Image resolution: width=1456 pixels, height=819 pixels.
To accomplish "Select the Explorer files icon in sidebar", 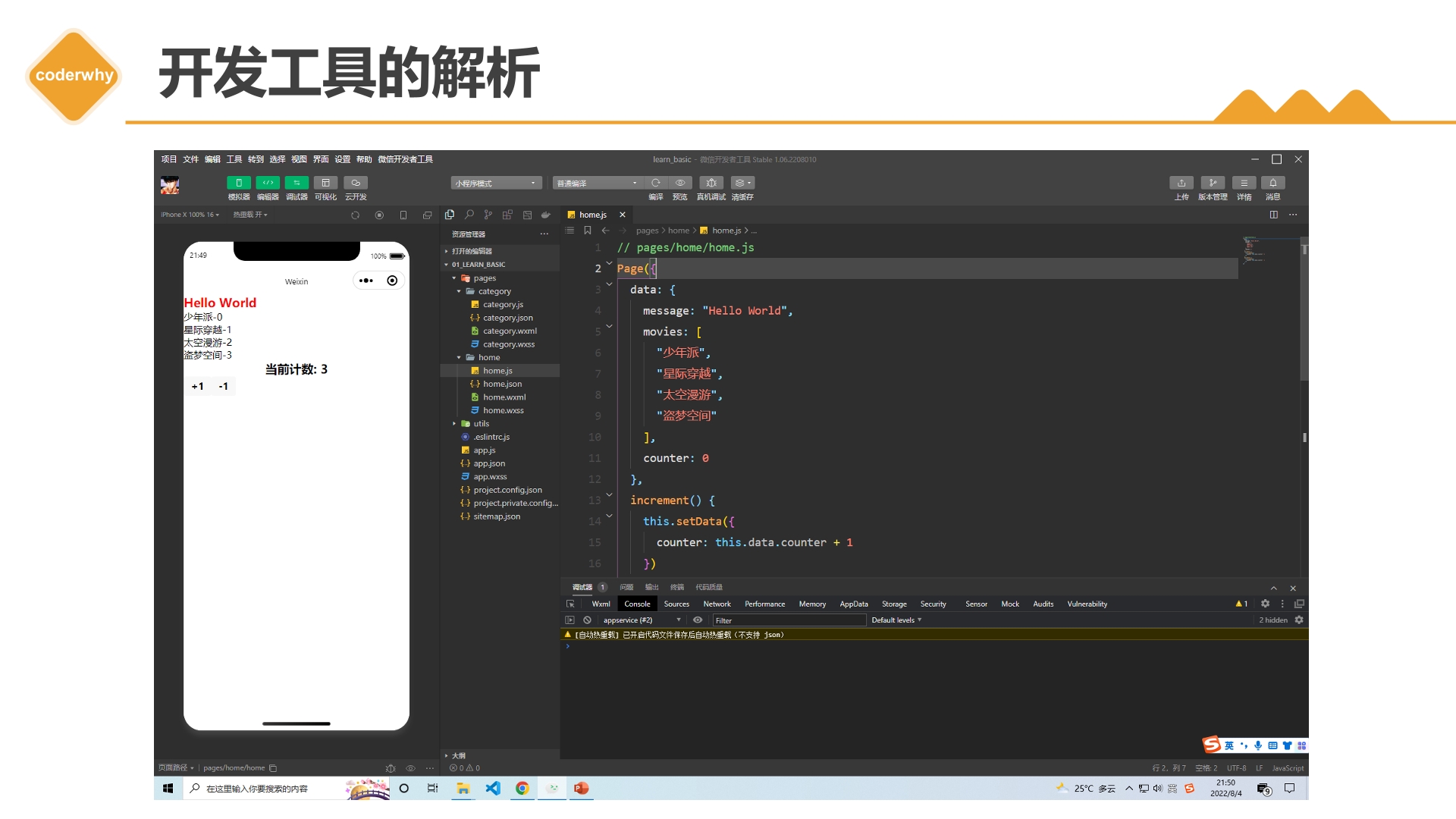I will click(450, 215).
